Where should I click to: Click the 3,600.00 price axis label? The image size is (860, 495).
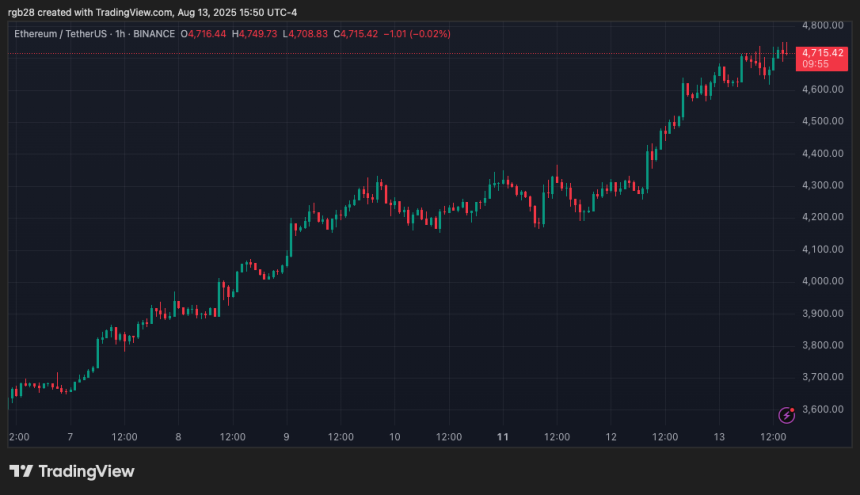pyautogui.click(x=823, y=409)
